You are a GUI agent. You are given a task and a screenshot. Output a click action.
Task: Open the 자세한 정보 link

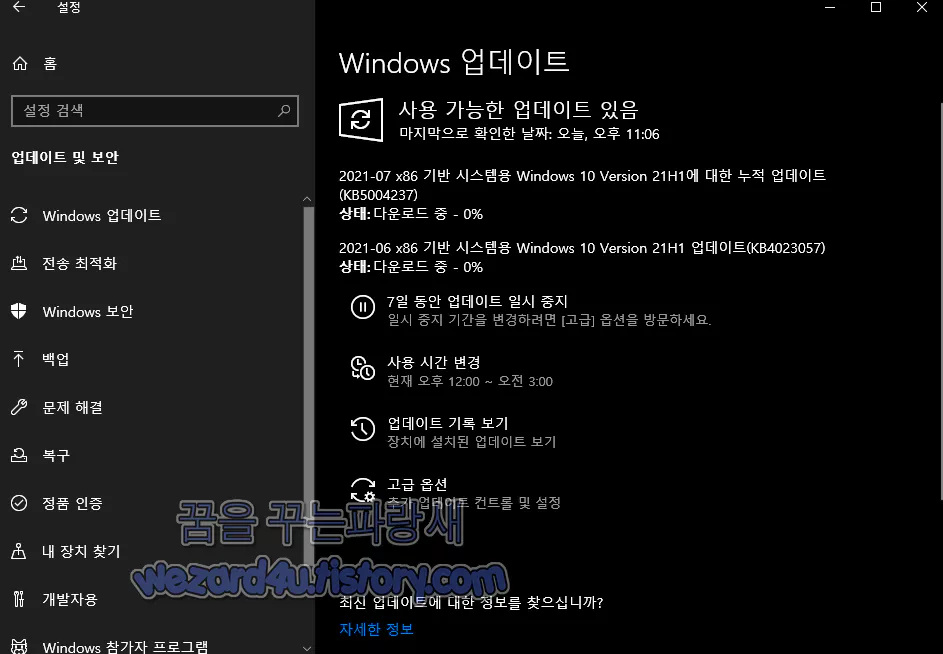pos(375,630)
